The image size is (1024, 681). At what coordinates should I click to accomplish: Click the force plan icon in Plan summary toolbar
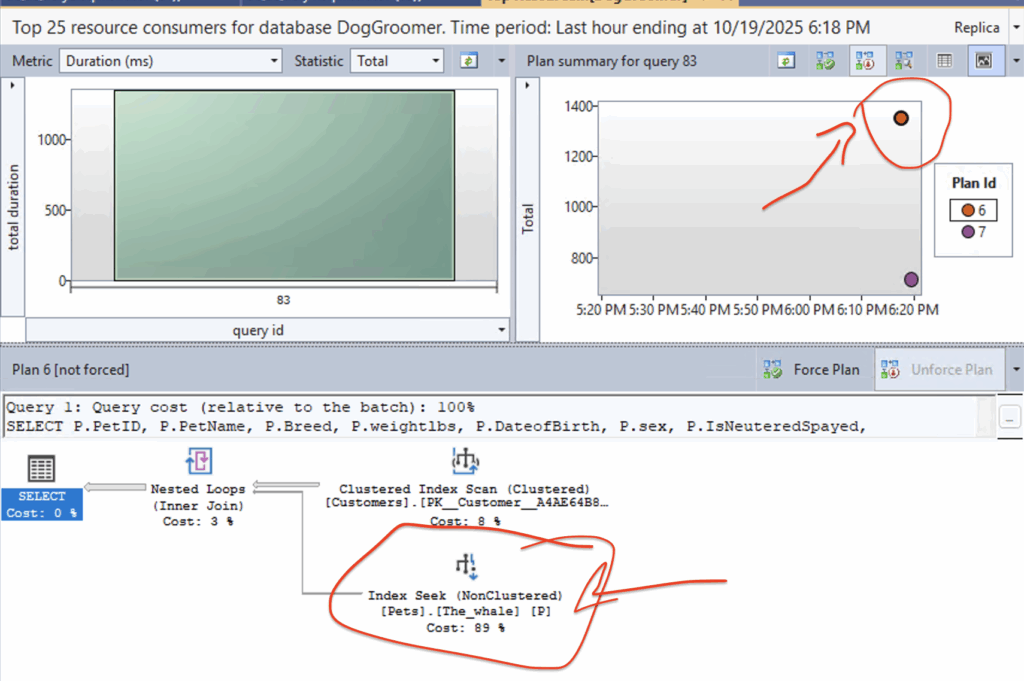825,61
